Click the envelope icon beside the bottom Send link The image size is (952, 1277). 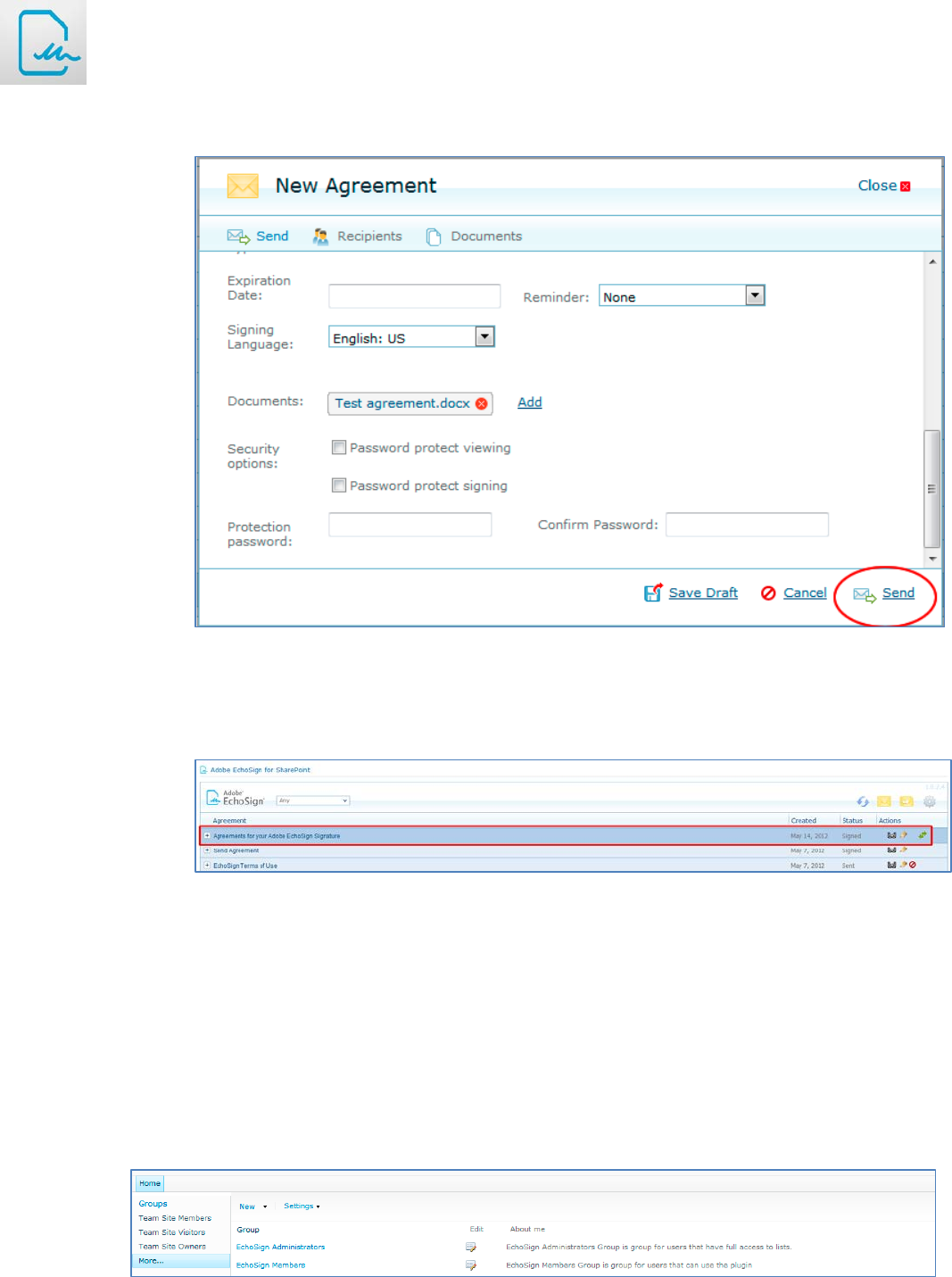pyautogui.click(x=865, y=594)
